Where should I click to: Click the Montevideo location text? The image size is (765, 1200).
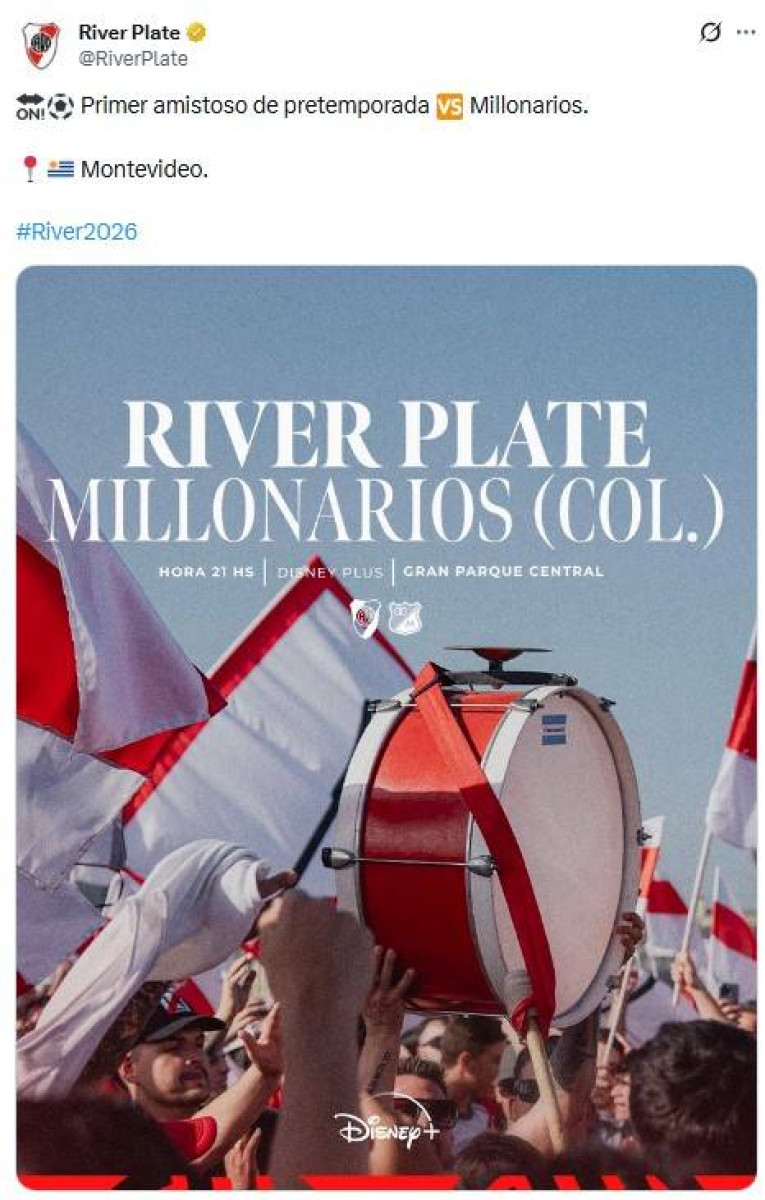pos(144,169)
